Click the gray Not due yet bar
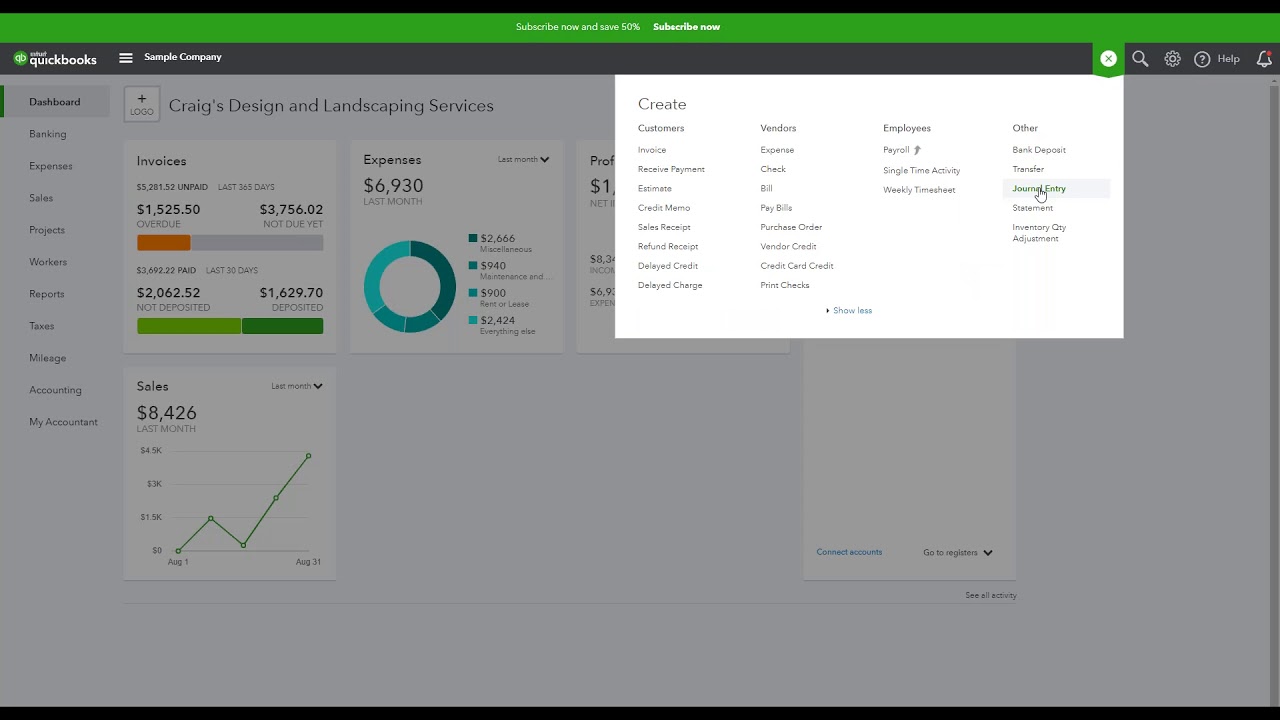Image resolution: width=1280 pixels, height=720 pixels. click(257, 243)
